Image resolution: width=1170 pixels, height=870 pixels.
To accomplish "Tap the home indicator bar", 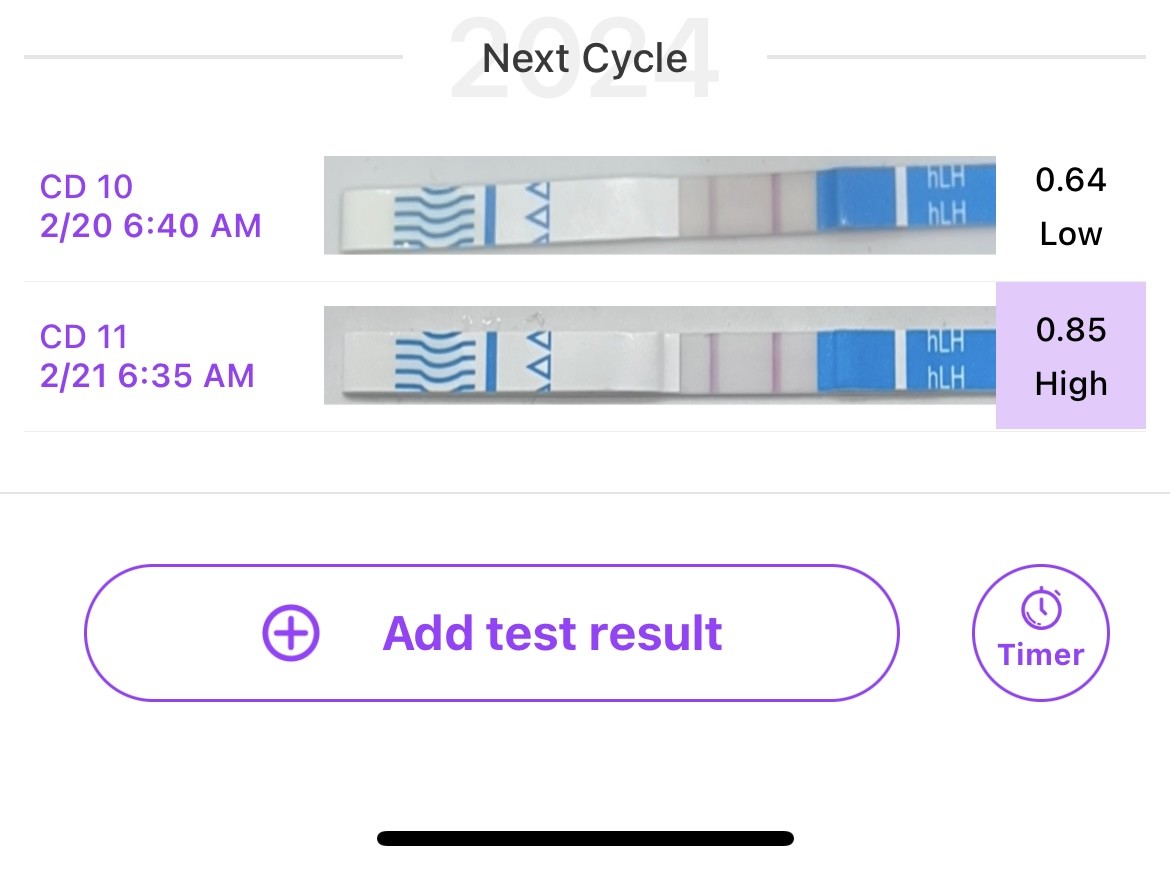I will pos(585,838).
